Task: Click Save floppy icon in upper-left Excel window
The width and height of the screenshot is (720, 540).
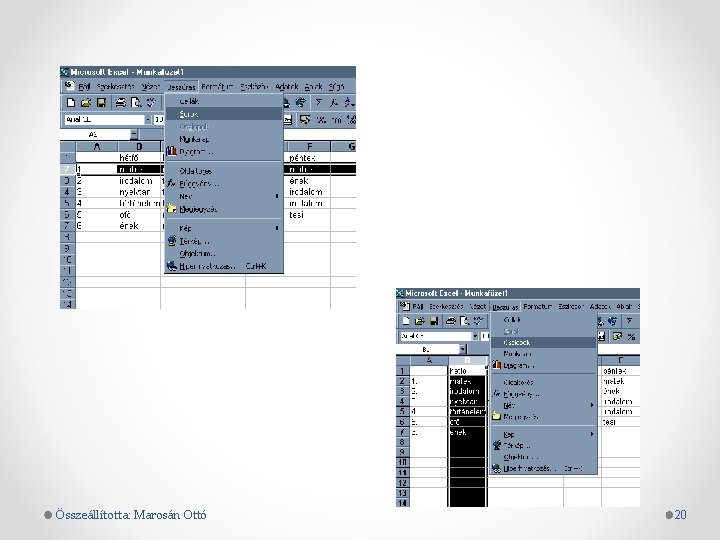Action: 101,103
